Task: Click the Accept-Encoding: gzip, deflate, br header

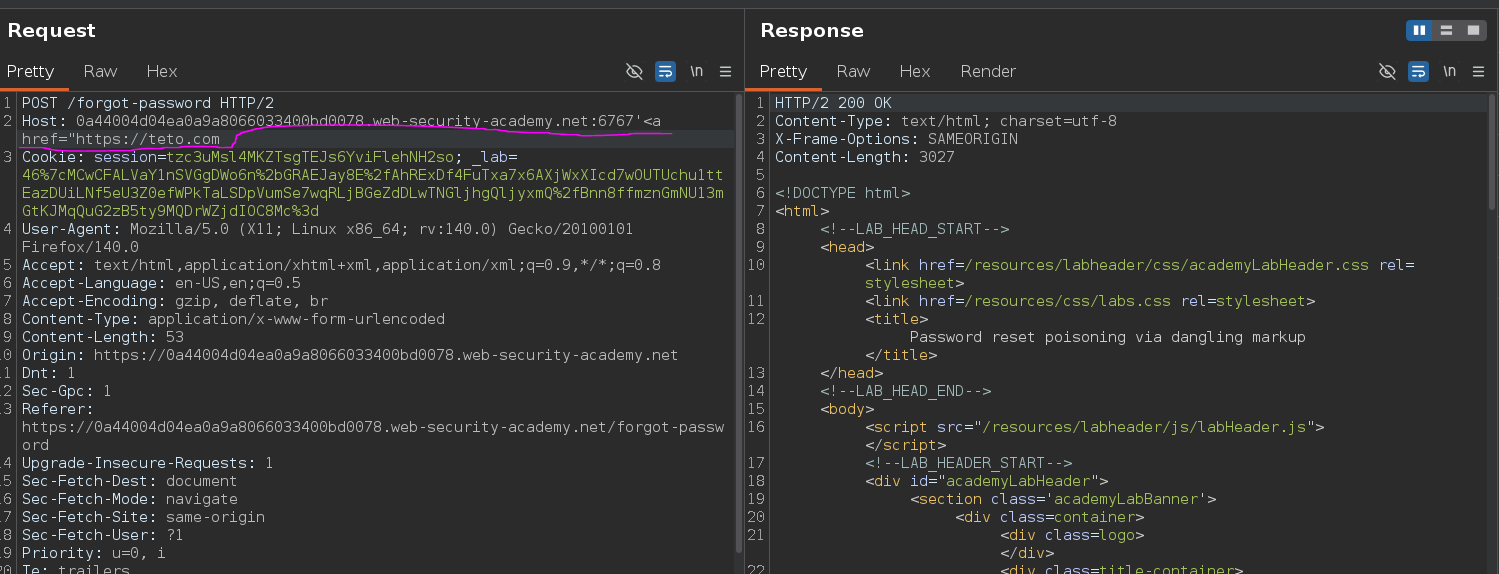Action: 175,301
